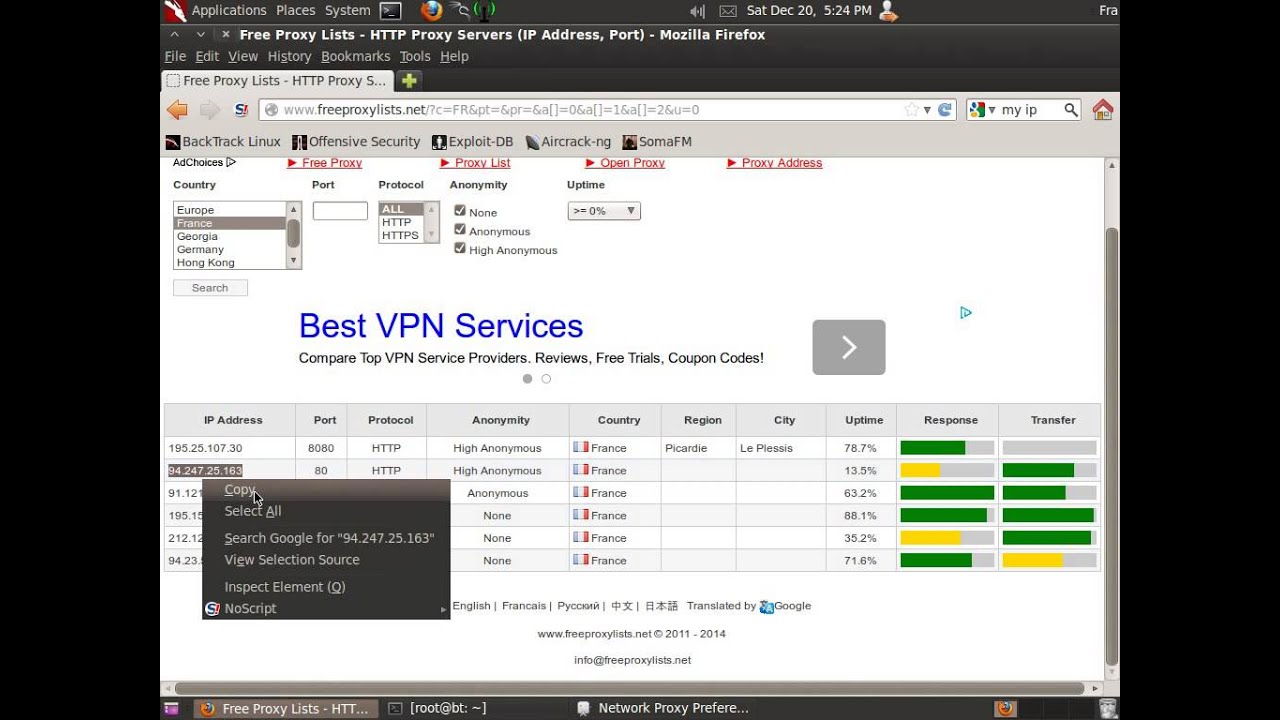This screenshot has width=1280, height=720.
Task: Open new tab with green plus
Action: coord(408,81)
